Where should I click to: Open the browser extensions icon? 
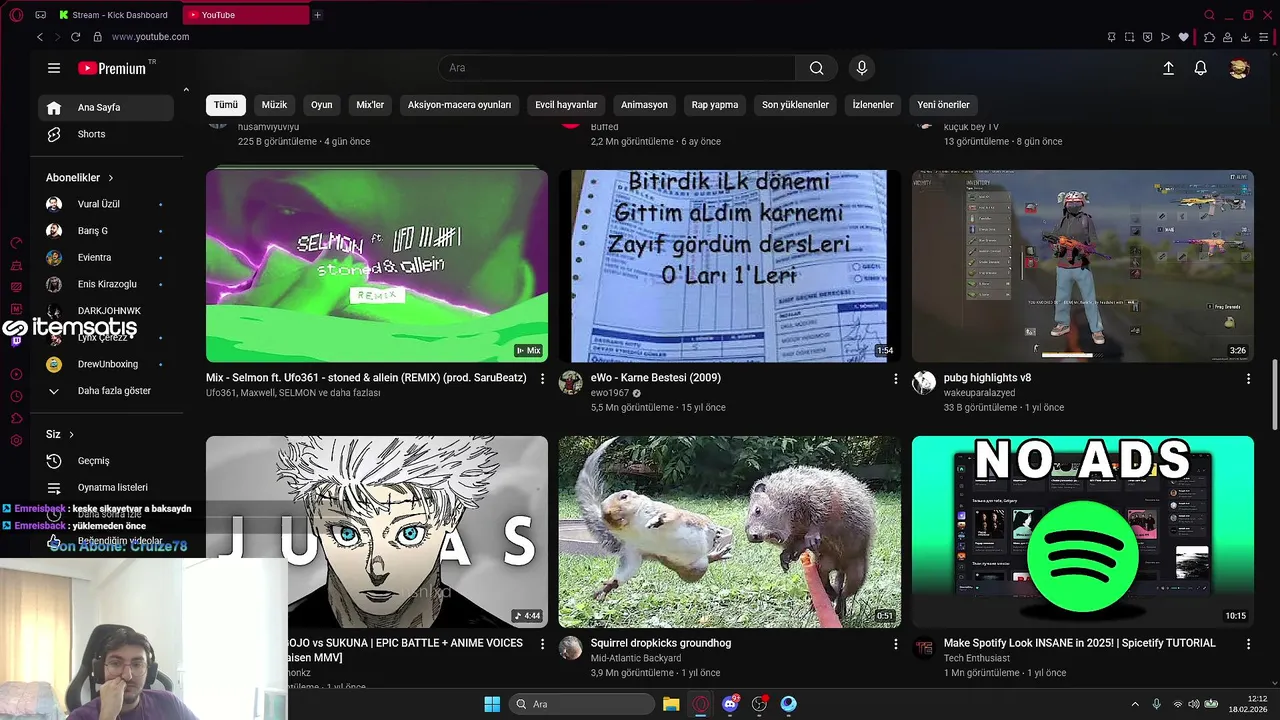[x=1209, y=37]
